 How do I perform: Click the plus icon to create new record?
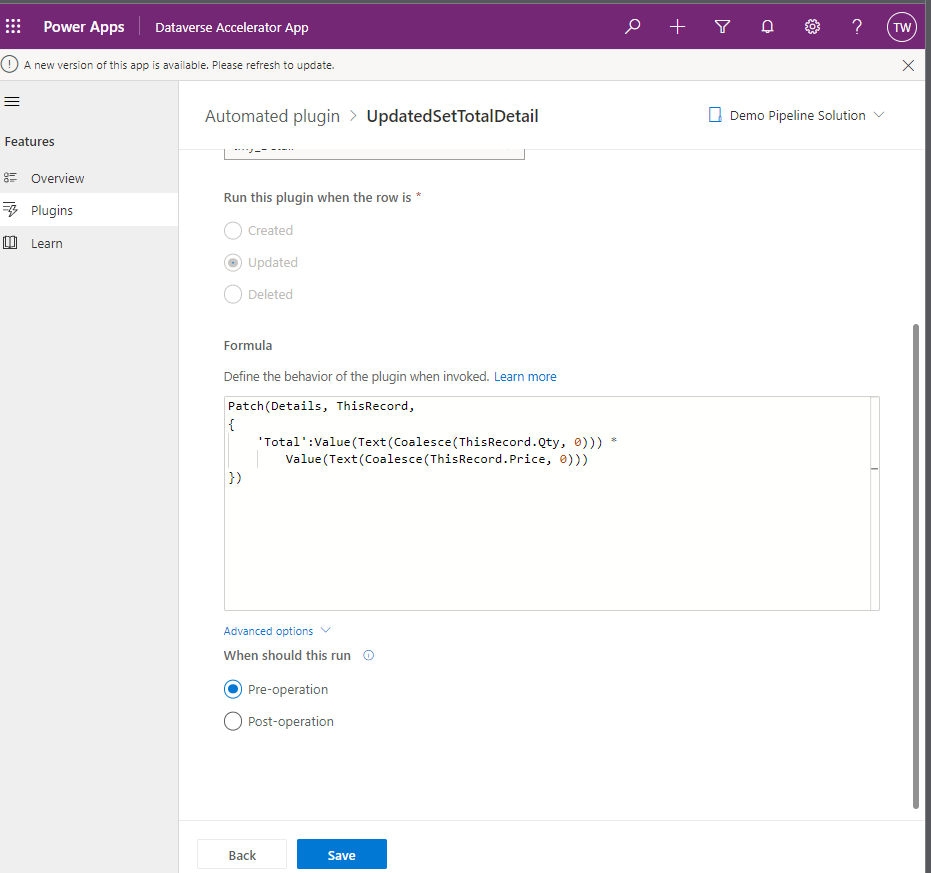coord(677,27)
